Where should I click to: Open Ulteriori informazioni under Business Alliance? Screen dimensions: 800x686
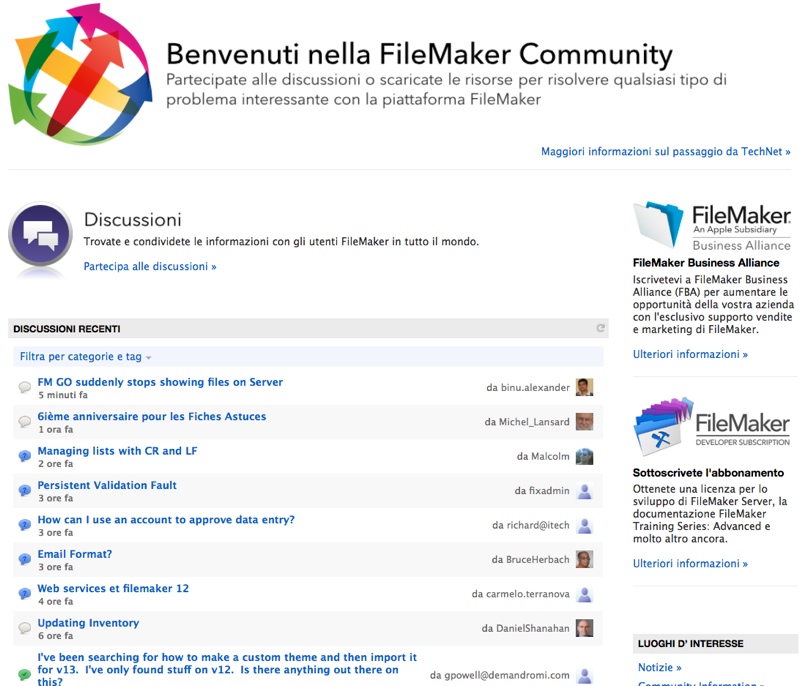point(690,354)
